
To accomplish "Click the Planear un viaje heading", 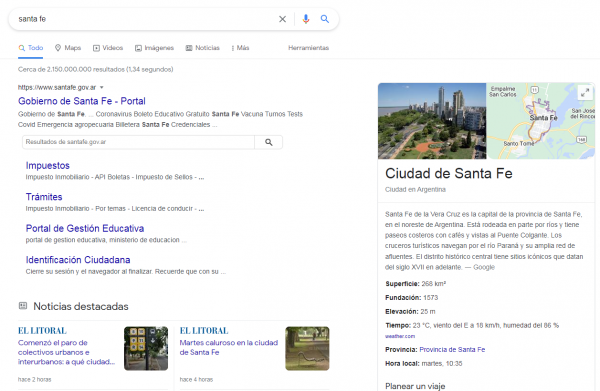I will coord(415,386).
